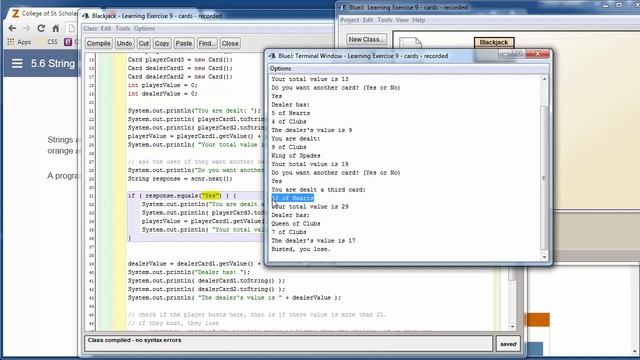Click the Paste button in the editor
Screen dimensions: 640x360
pyautogui.click(x=184, y=43)
